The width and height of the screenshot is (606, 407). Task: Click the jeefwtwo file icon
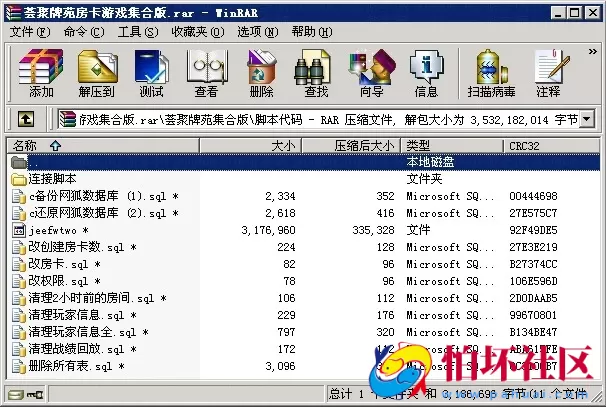19,230
